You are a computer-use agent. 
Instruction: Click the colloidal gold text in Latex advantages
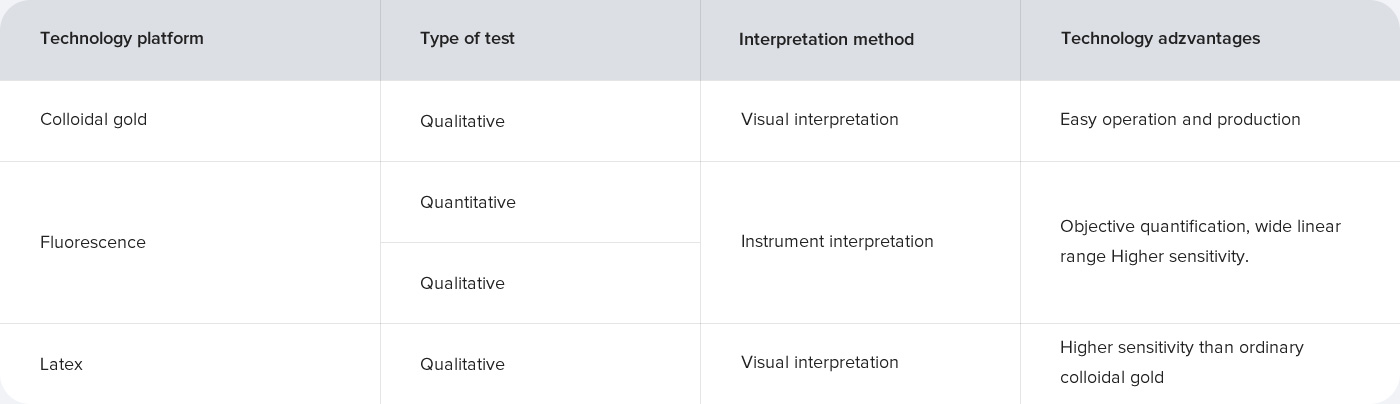click(x=1112, y=377)
